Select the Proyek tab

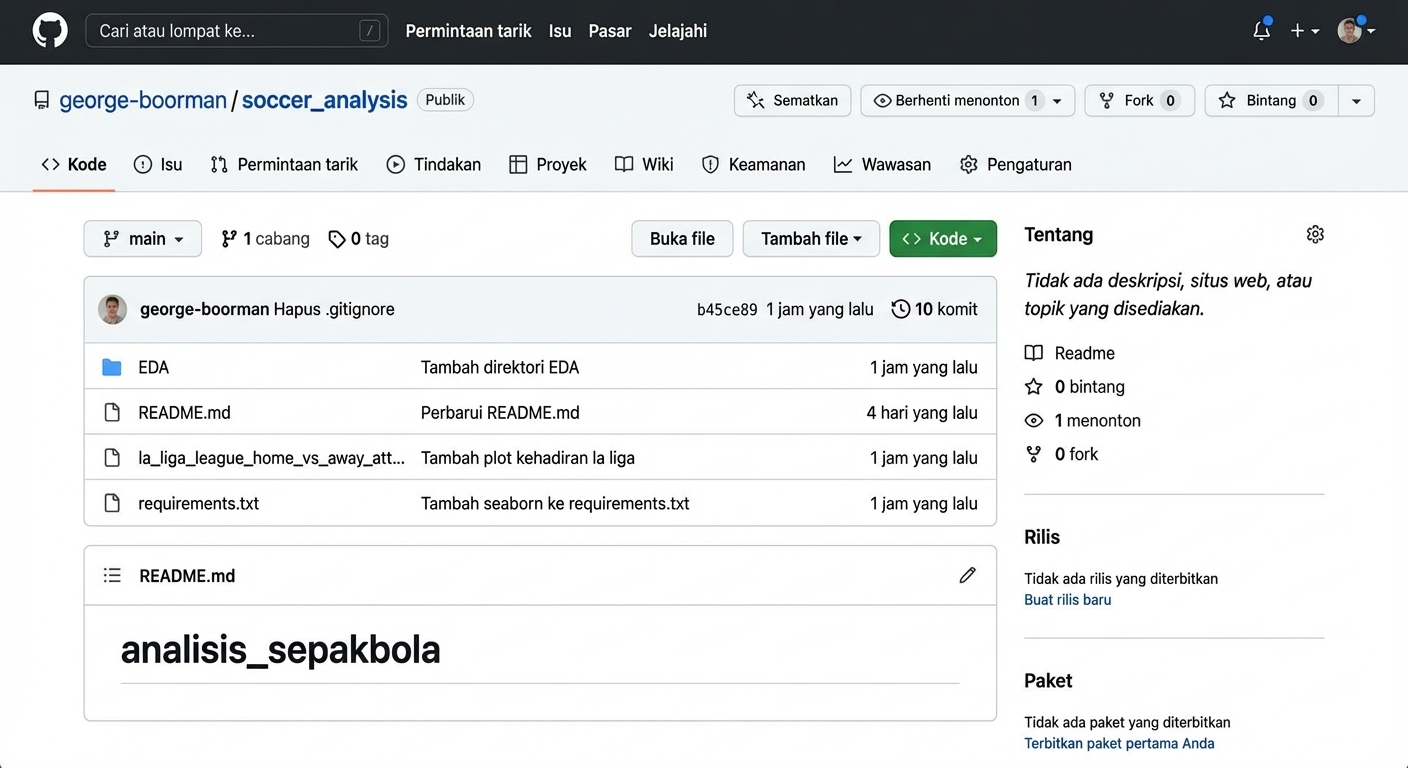click(x=548, y=164)
